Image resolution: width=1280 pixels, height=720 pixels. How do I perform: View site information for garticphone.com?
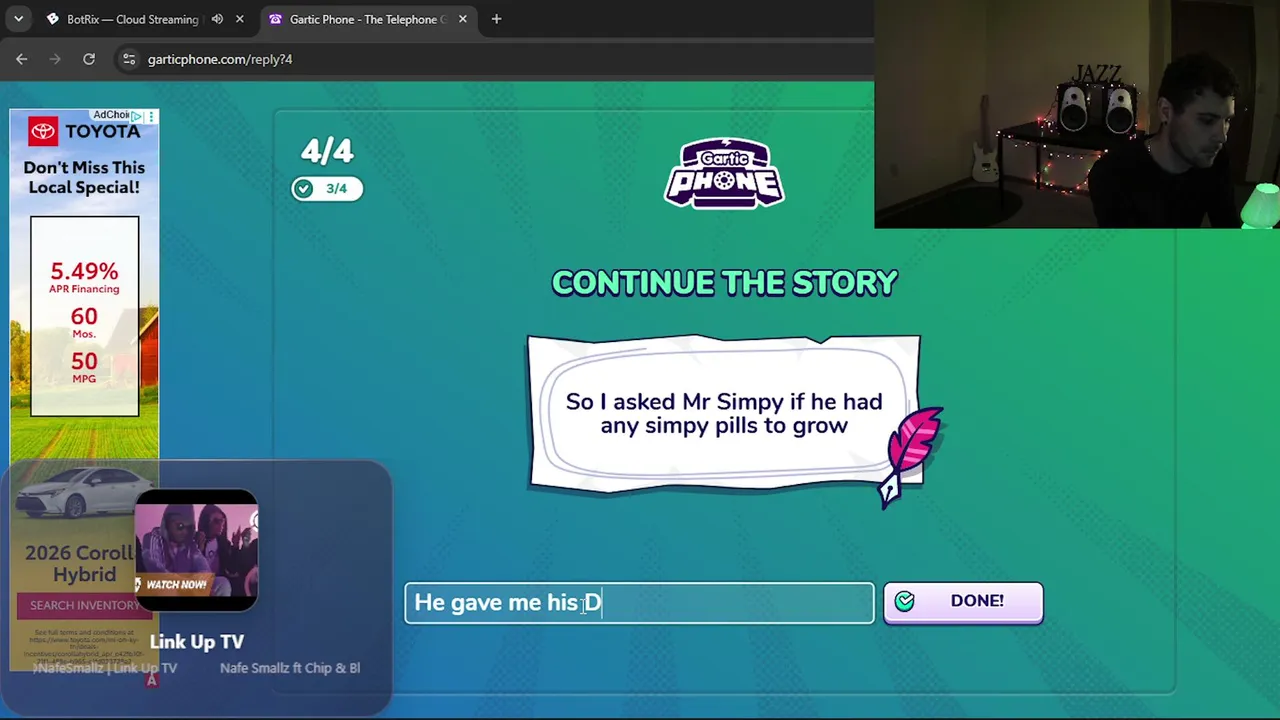point(129,59)
